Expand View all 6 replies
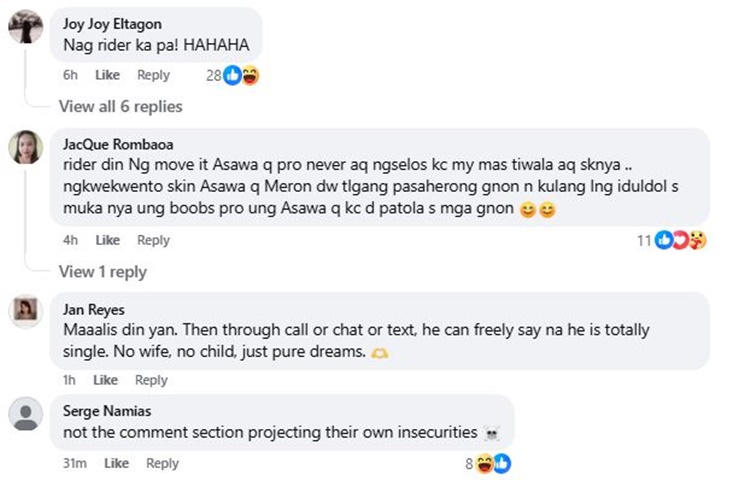 [120, 106]
